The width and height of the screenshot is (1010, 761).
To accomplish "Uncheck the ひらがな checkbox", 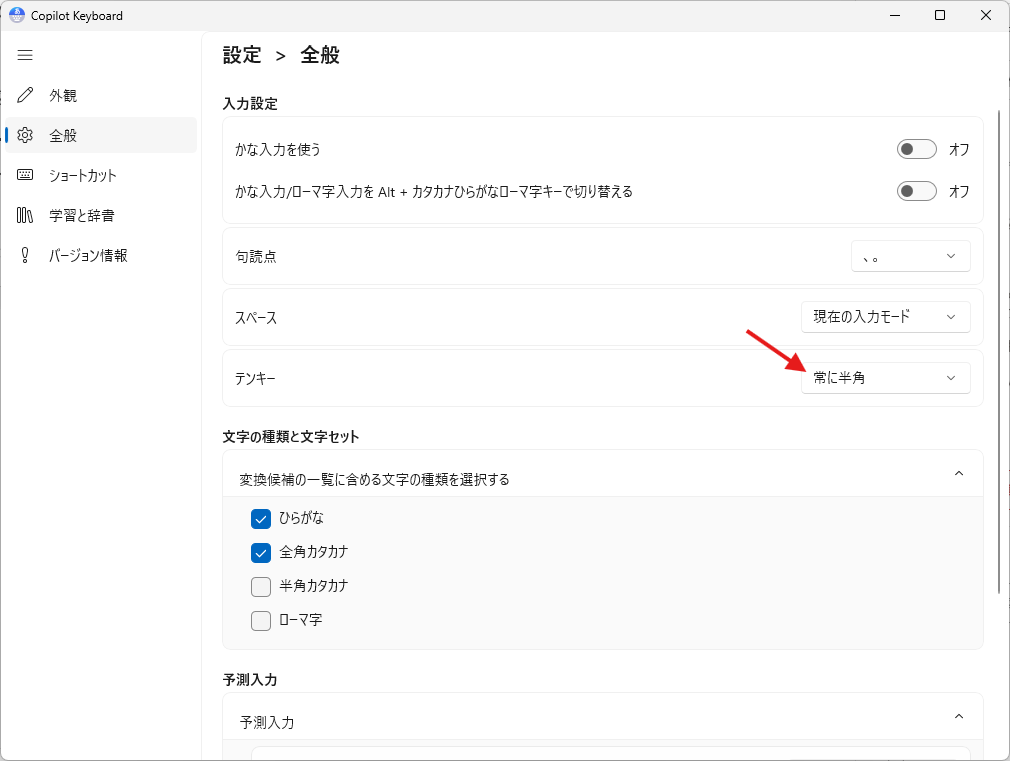I will 261,519.
